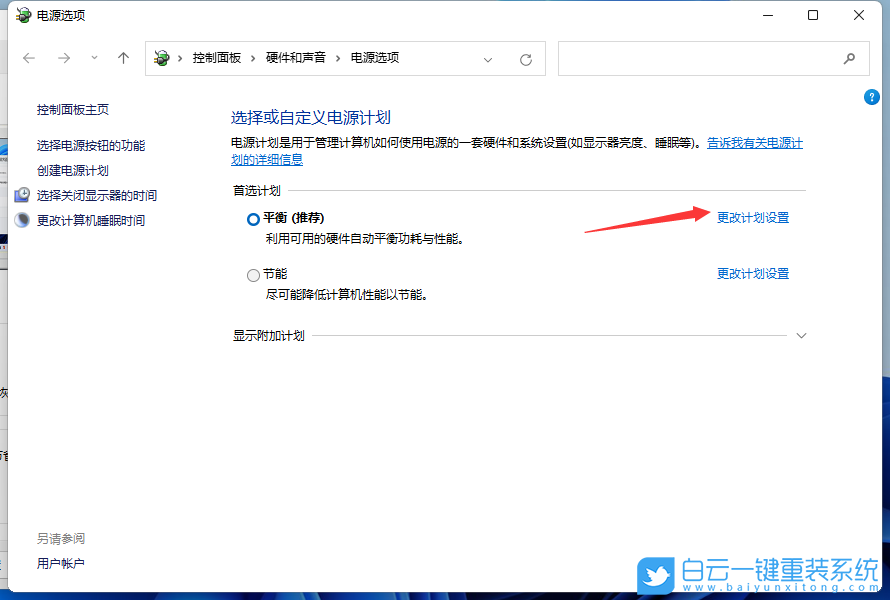Click the back navigation arrow
This screenshot has width=890, height=600.
click(29, 58)
